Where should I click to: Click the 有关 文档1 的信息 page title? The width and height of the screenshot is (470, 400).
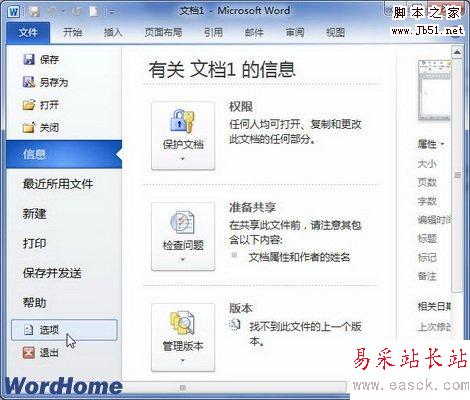[x=222, y=69]
